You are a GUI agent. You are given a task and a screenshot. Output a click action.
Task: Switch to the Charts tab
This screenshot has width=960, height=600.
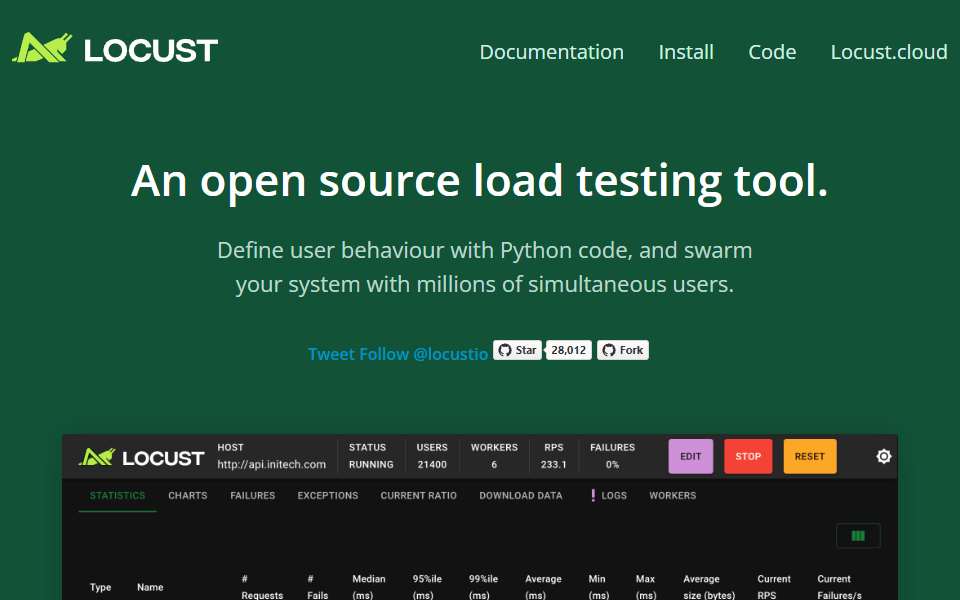187,495
